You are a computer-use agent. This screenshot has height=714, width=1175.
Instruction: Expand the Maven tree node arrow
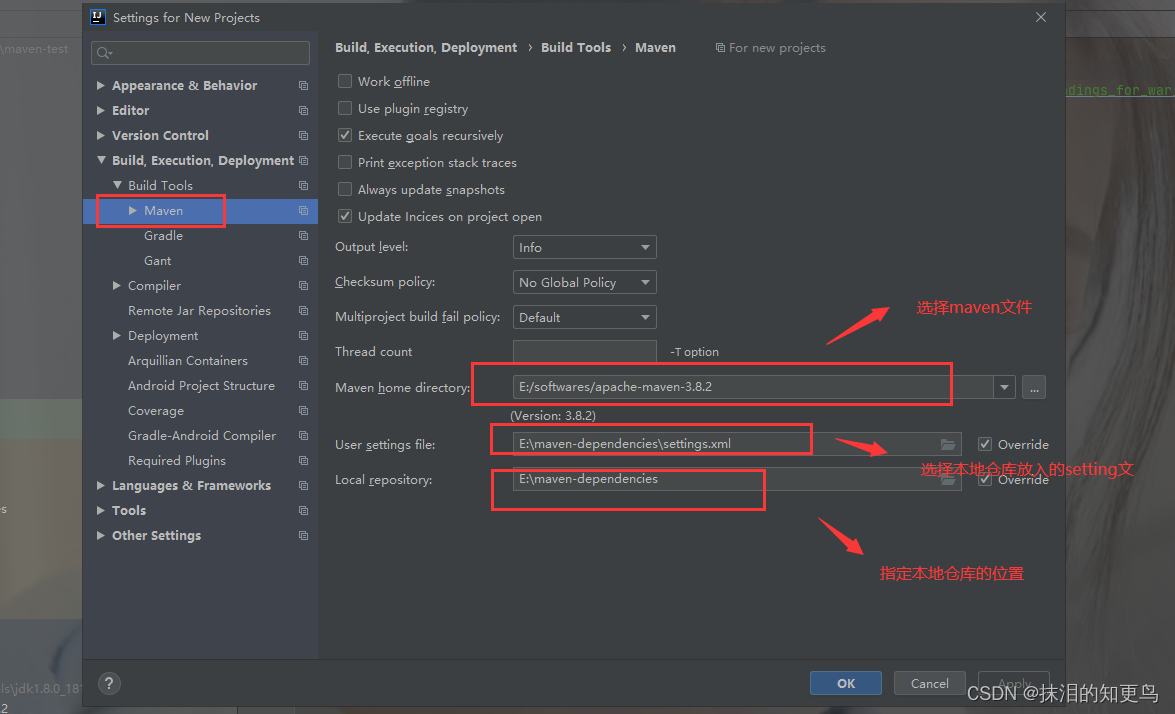coord(133,211)
